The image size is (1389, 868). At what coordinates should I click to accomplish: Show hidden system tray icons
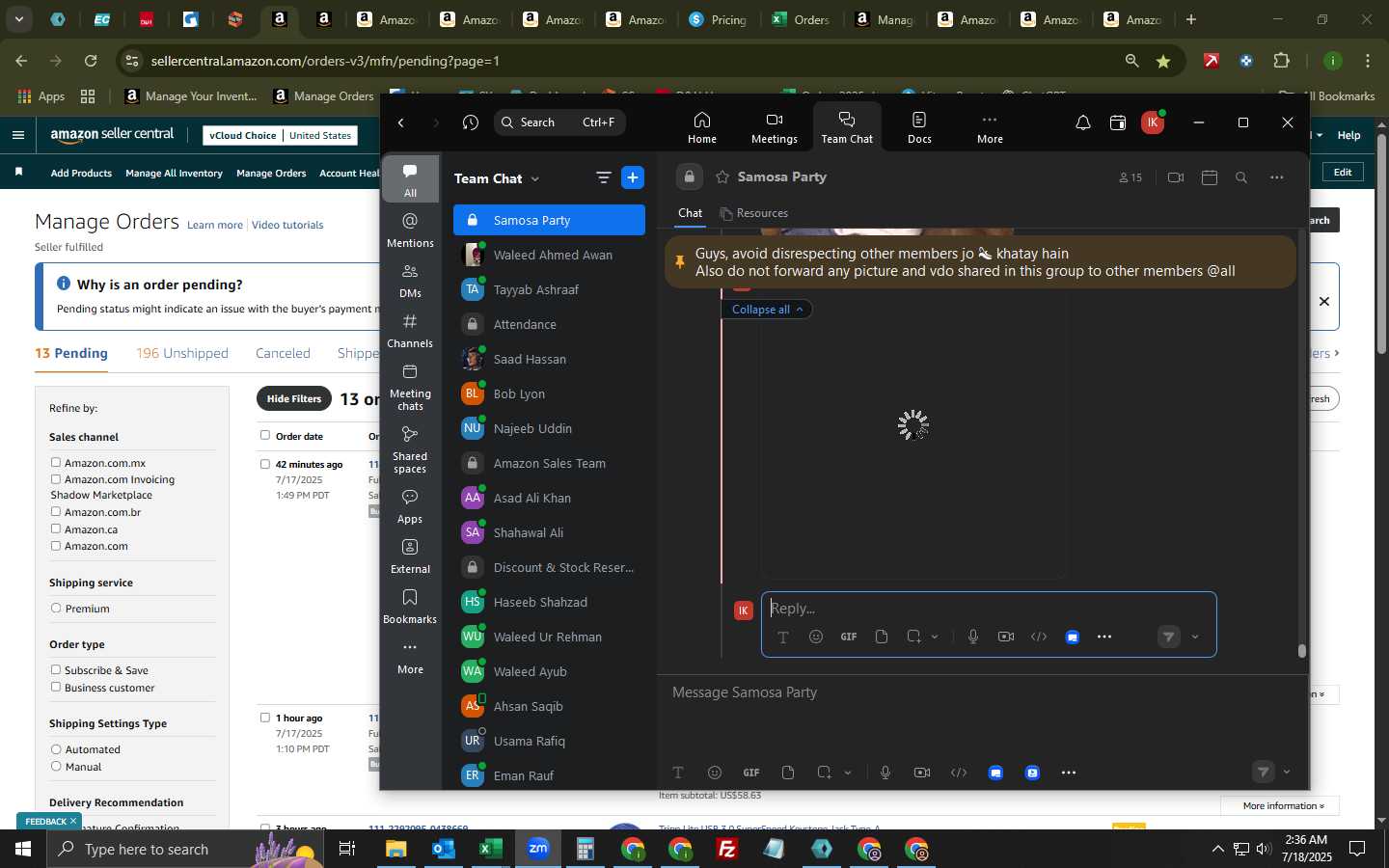(1217, 849)
